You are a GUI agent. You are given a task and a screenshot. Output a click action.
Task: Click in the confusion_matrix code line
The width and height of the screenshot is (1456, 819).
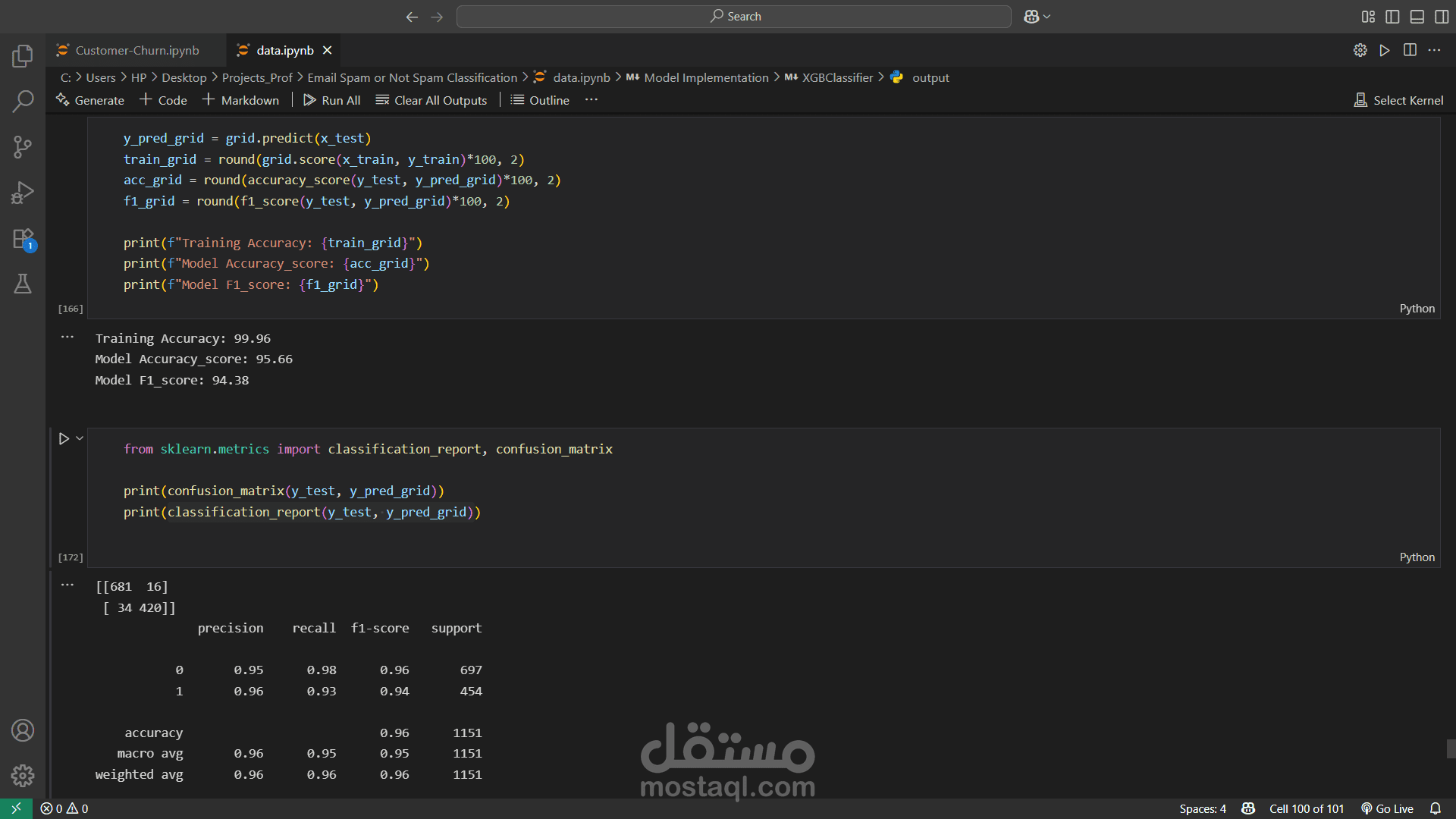click(x=284, y=491)
